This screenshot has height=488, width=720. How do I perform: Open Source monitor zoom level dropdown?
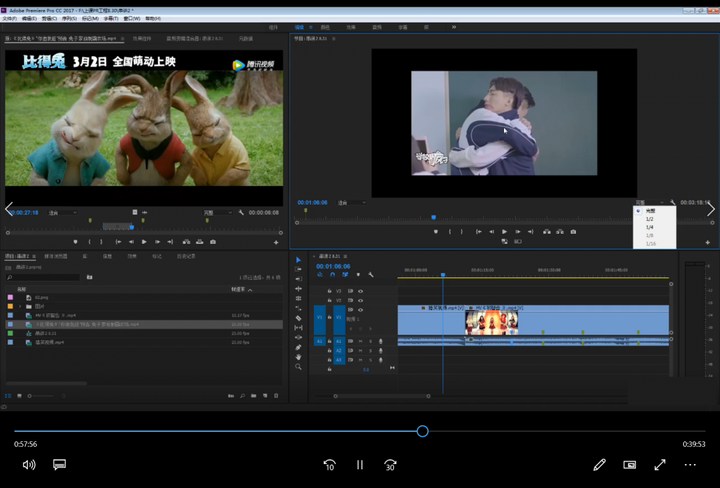pos(63,213)
